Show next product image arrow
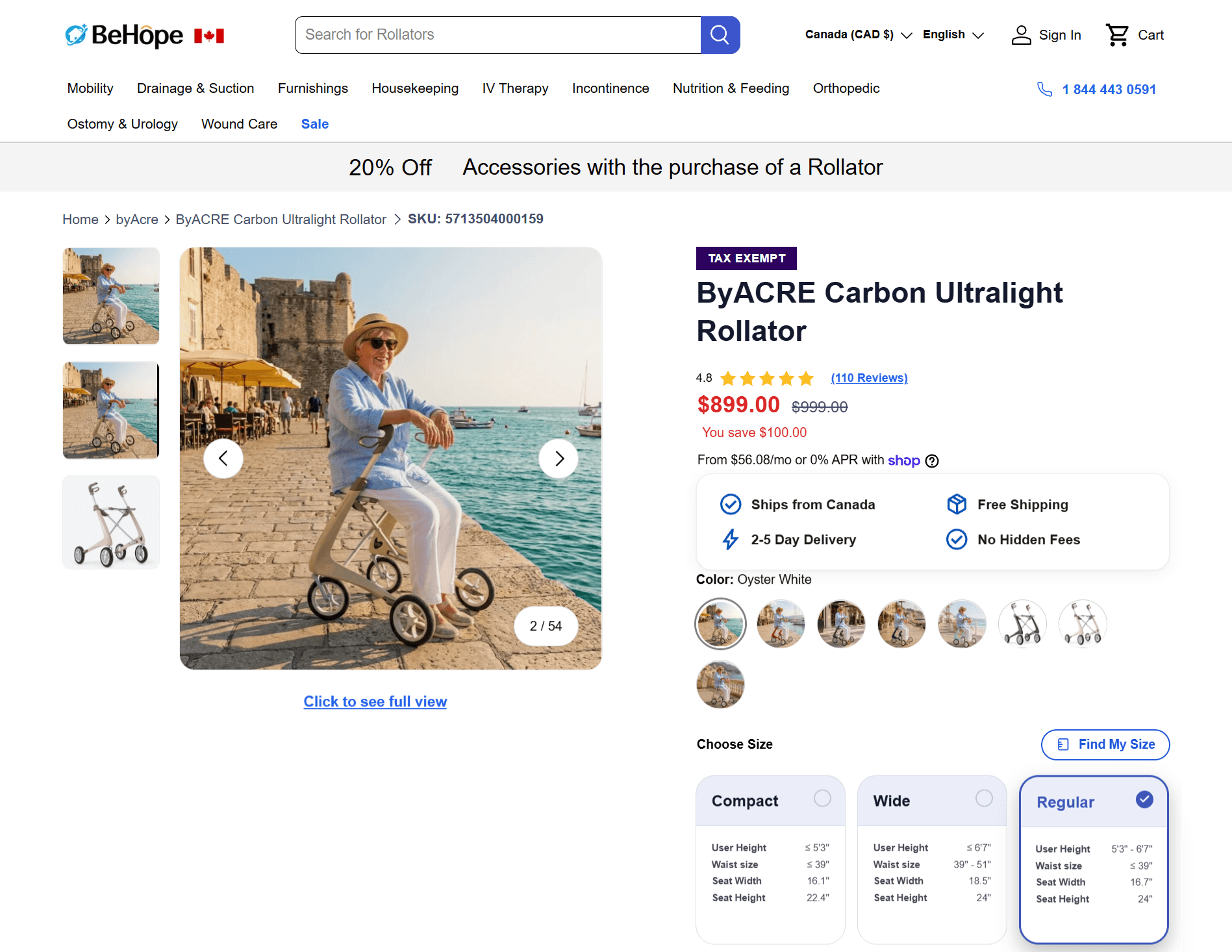 click(x=559, y=458)
